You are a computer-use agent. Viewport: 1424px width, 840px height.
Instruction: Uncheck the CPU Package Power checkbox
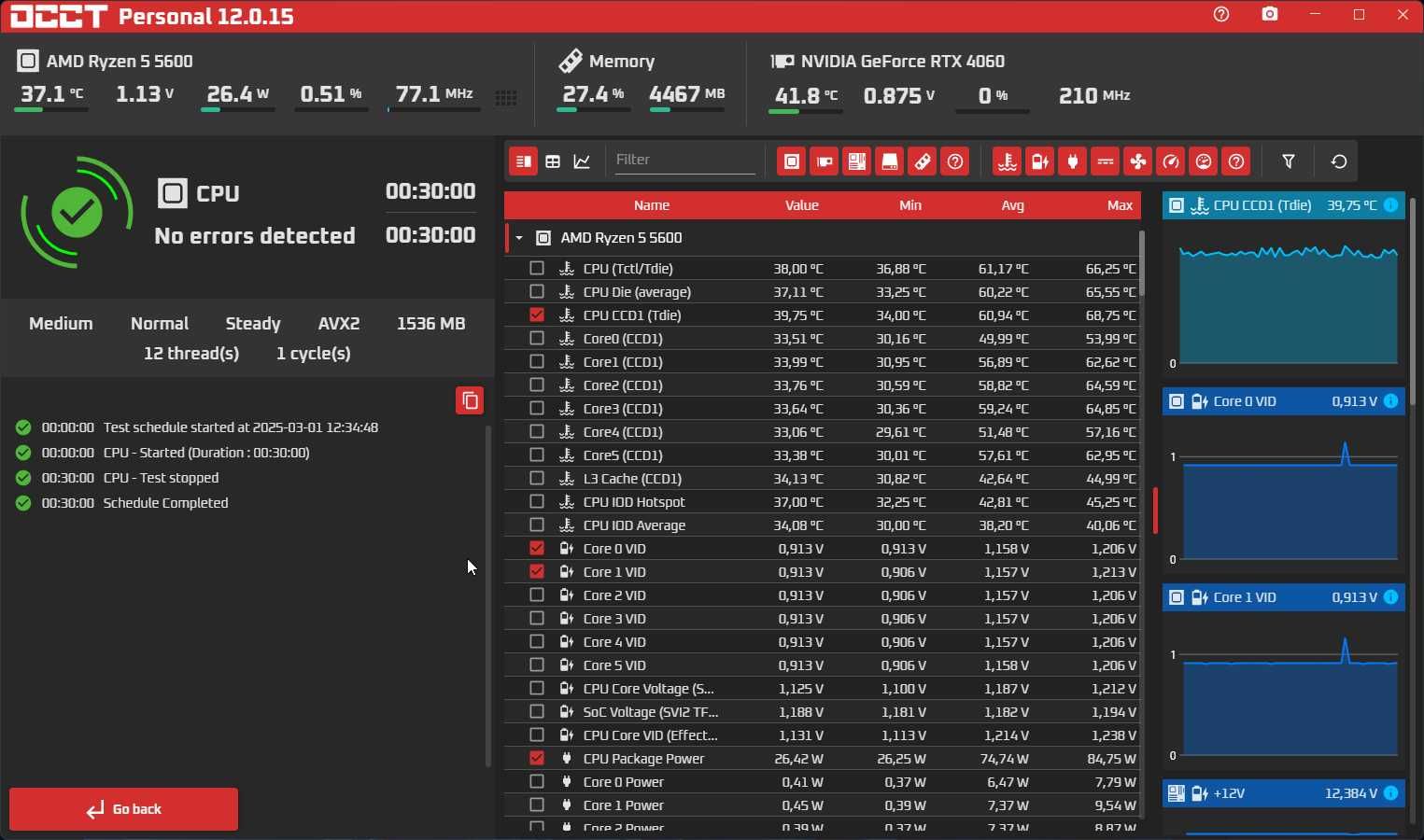coord(537,758)
